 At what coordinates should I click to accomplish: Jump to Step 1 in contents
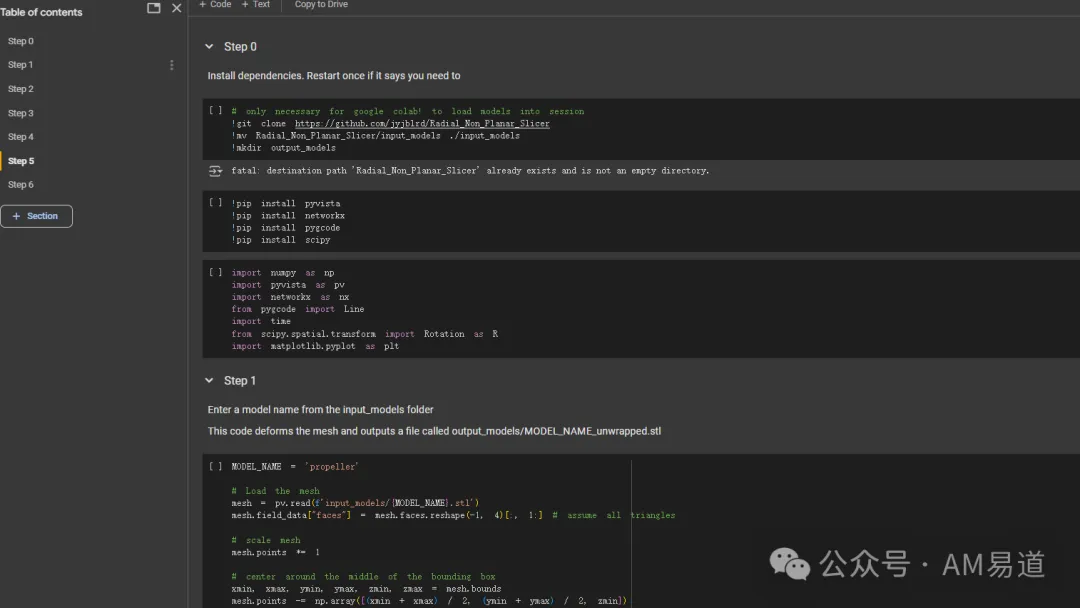(x=21, y=65)
